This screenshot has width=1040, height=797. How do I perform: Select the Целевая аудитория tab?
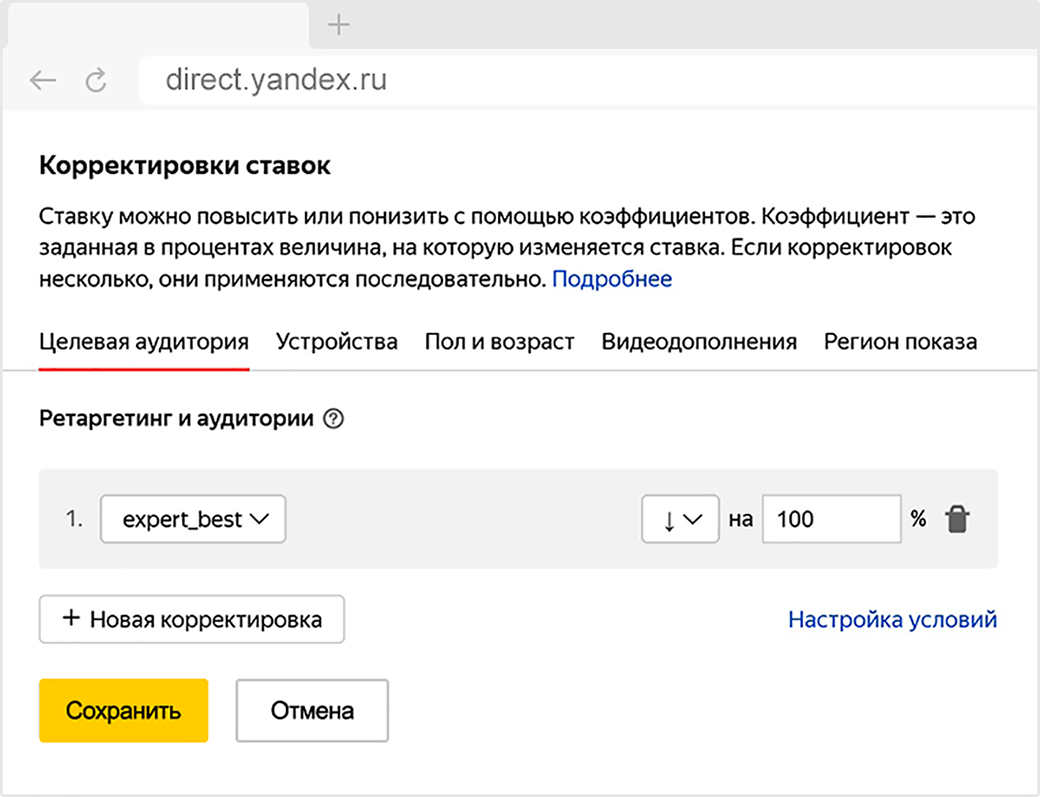coord(144,342)
